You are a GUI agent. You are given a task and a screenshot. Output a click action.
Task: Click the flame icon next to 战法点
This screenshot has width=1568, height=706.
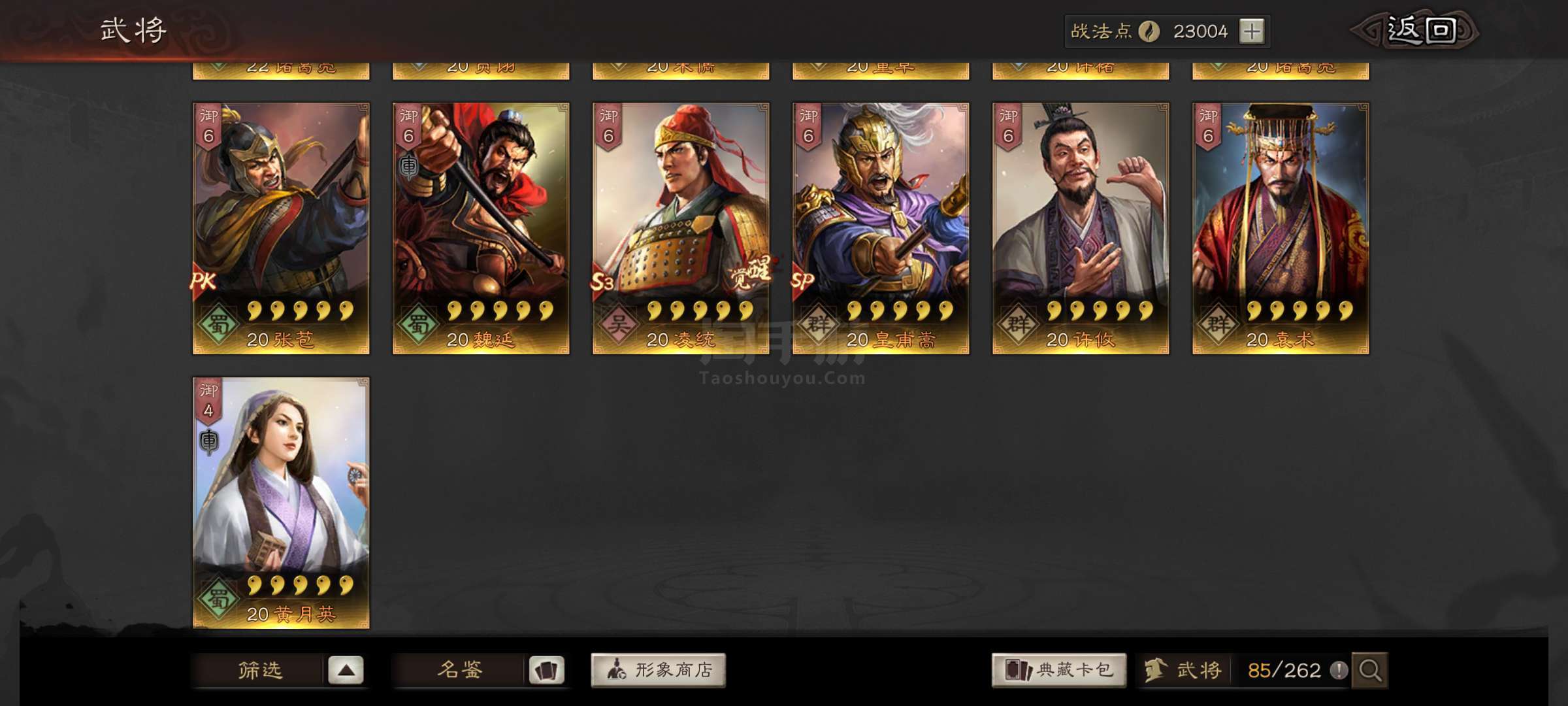click(1149, 31)
